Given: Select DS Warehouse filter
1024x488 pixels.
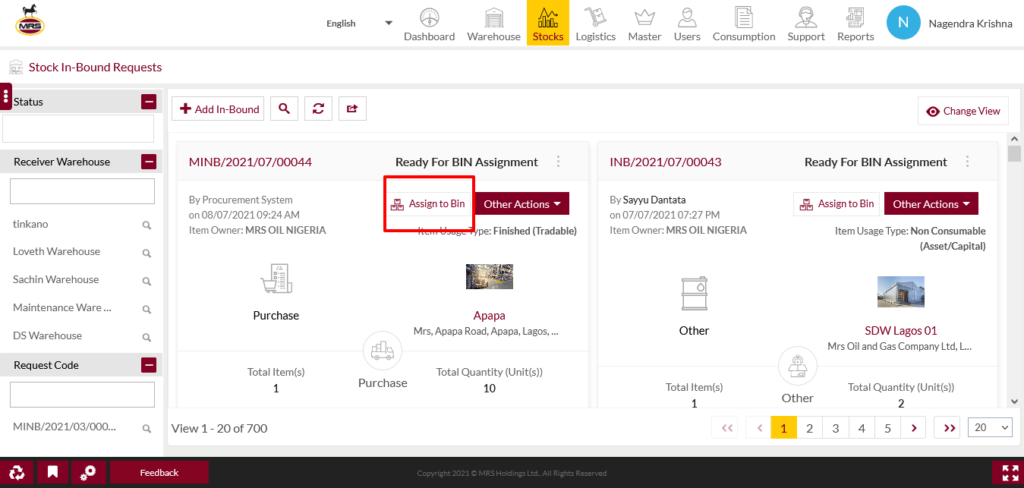Looking at the screenshot, I should [48, 336].
